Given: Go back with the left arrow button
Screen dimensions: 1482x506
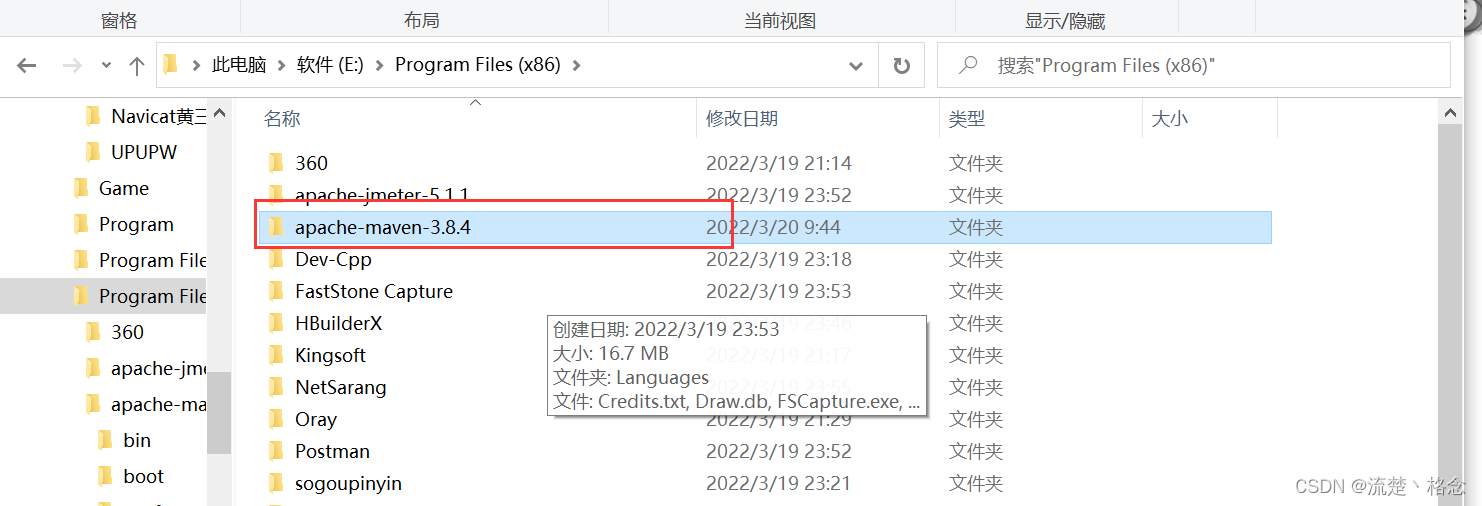Looking at the screenshot, I should [x=27, y=66].
